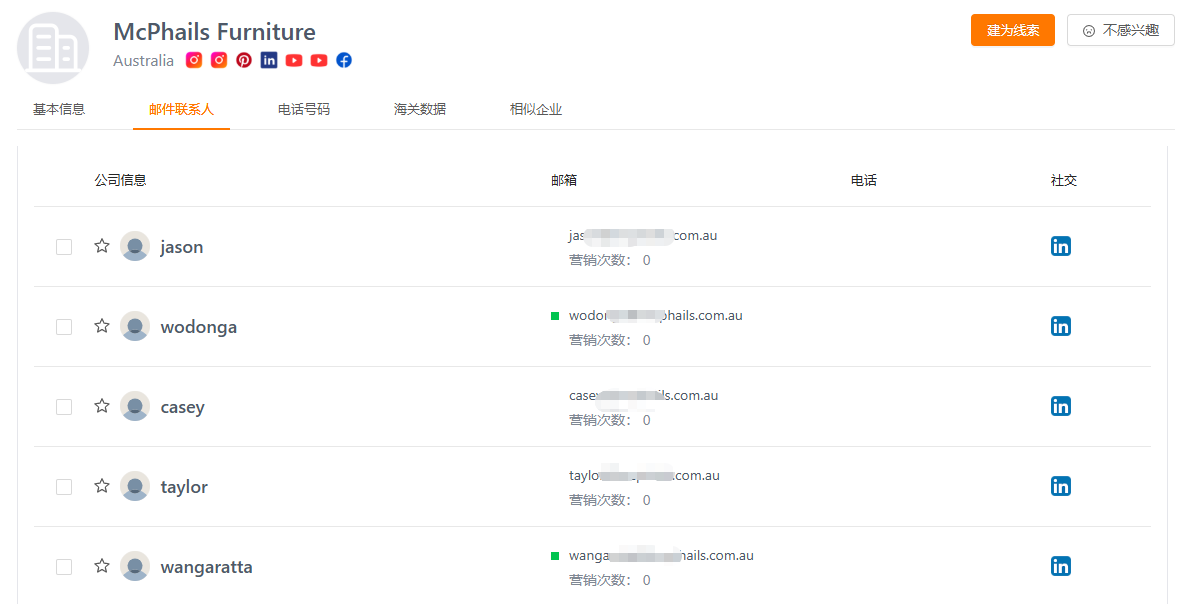The height and width of the screenshot is (604, 1184).
Task: Star the taylor contact
Action: [102, 486]
